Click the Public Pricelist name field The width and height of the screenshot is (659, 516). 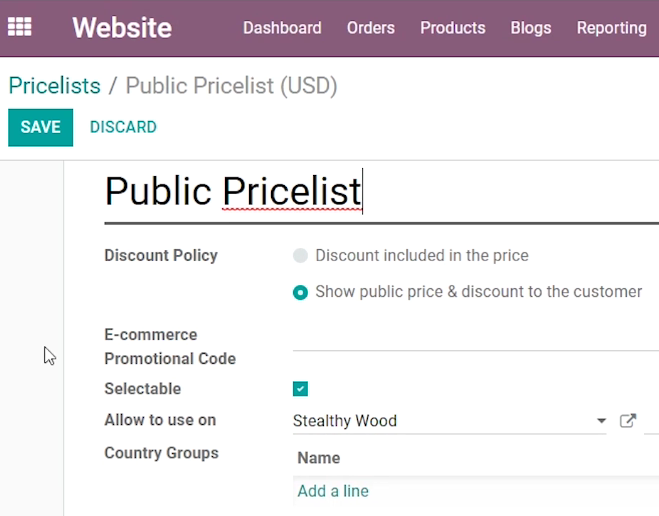pos(381,192)
